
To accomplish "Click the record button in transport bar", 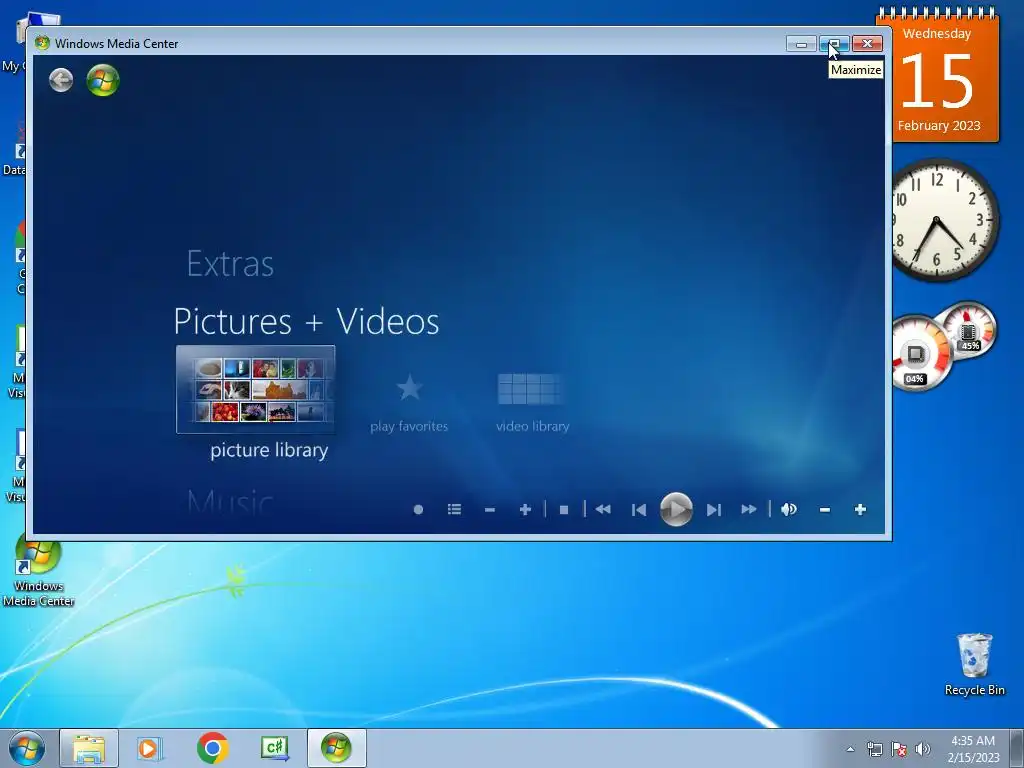I will [419, 509].
